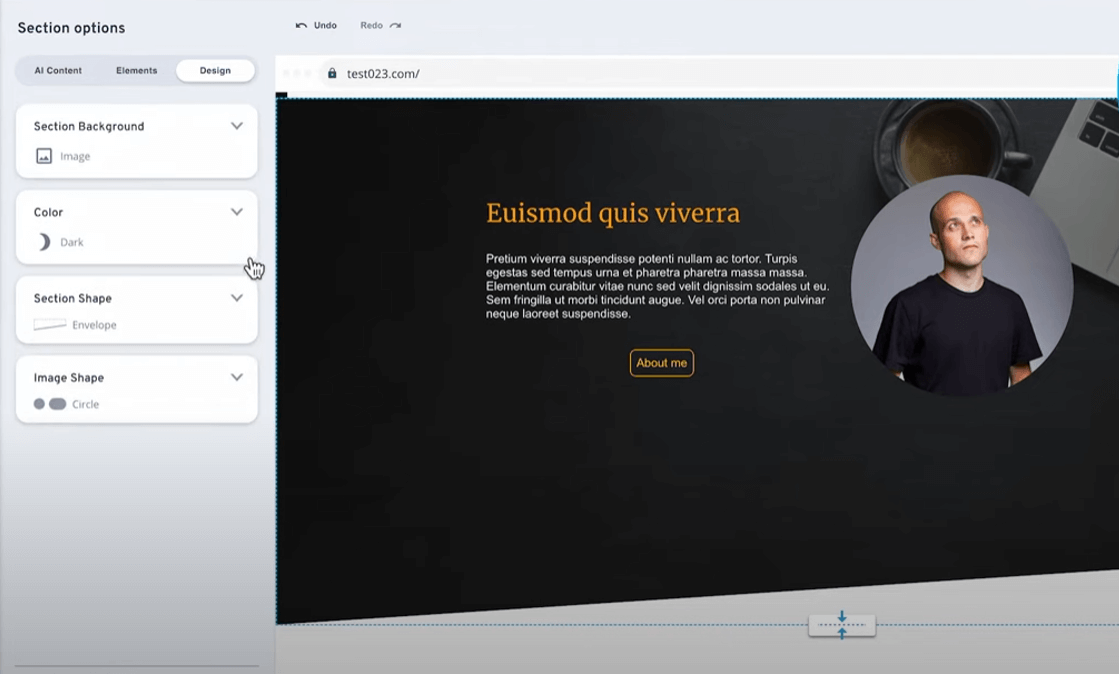The width and height of the screenshot is (1119, 674).
Task: Open the Section Shape dropdown
Action: click(x=237, y=298)
